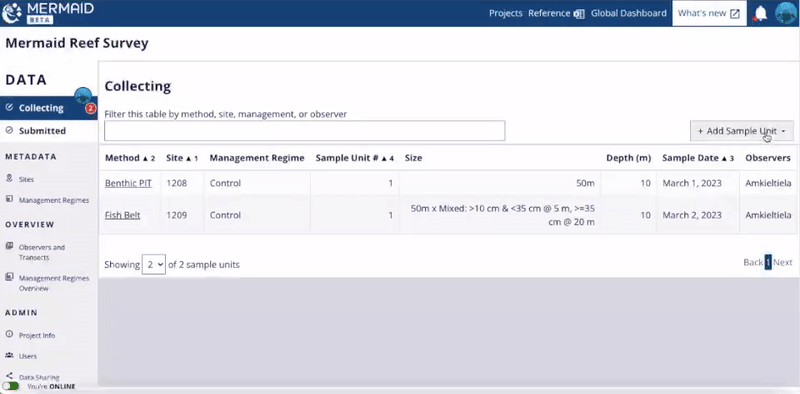Open the Benthic PIT record link

(128, 183)
